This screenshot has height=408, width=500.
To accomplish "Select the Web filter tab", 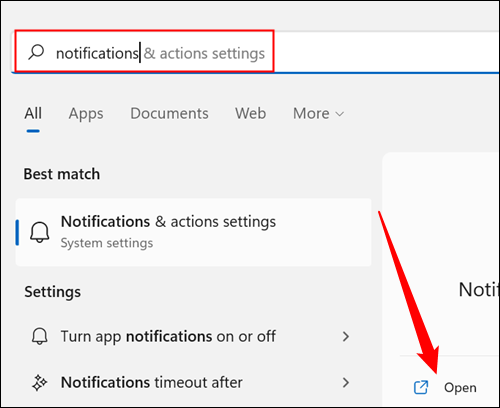I will click(x=251, y=113).
